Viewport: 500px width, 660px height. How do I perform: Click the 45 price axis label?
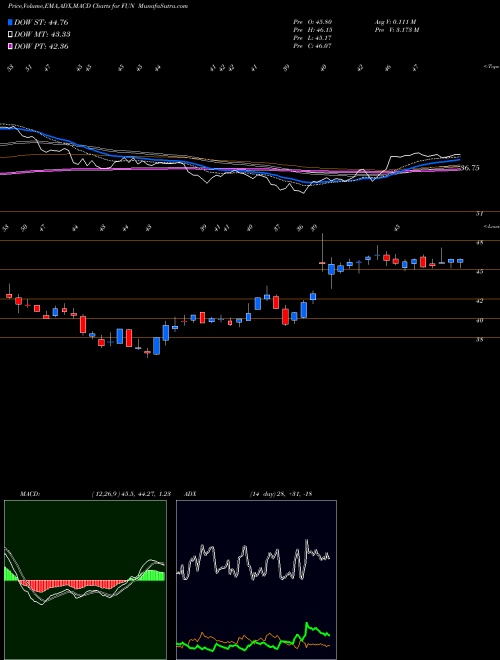pyautogui.click(x=479, y=272)
